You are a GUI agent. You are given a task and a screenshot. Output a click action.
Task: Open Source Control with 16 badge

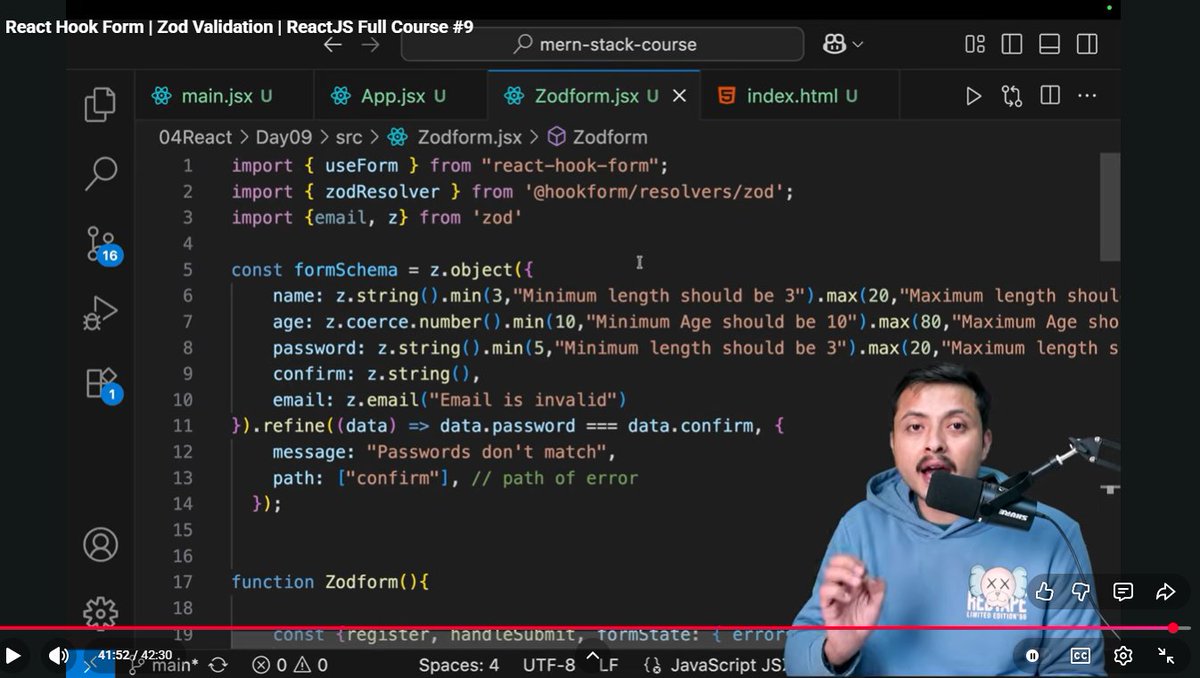coord(101,244)
